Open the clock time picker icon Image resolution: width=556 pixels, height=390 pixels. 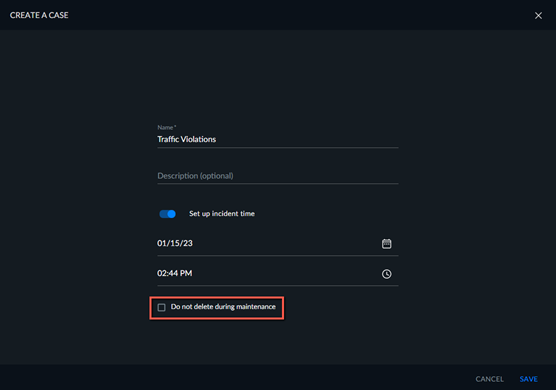point(387,274)
